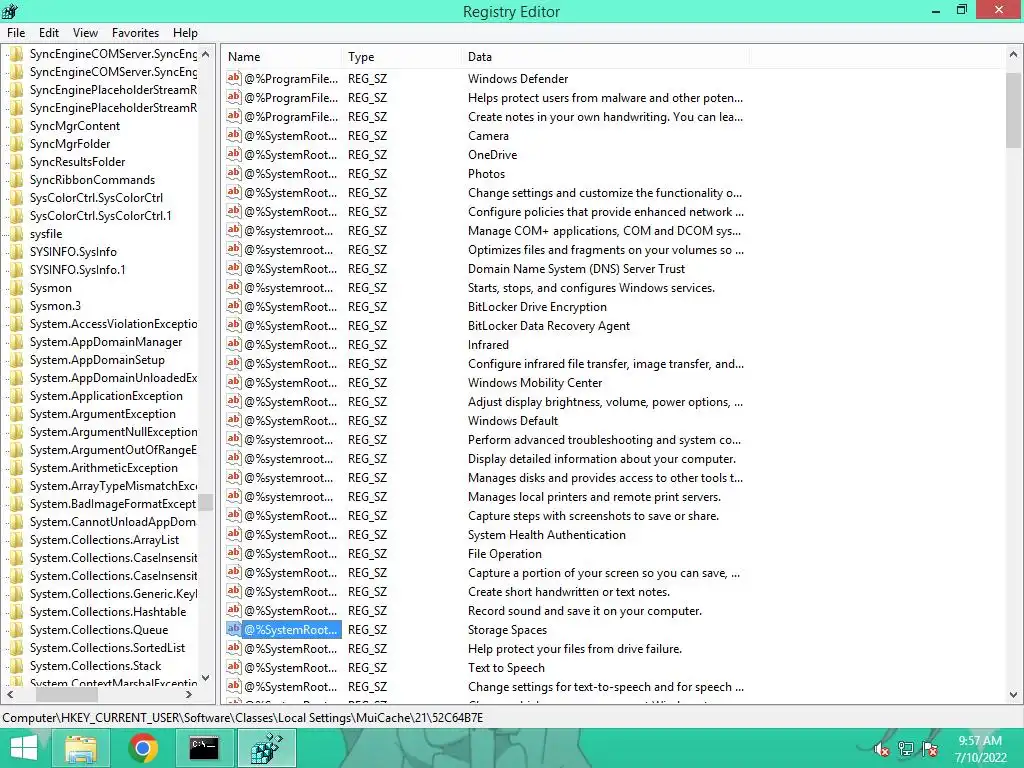Click the tree pane horizontal scrollbar thumb

coord(66,694)
